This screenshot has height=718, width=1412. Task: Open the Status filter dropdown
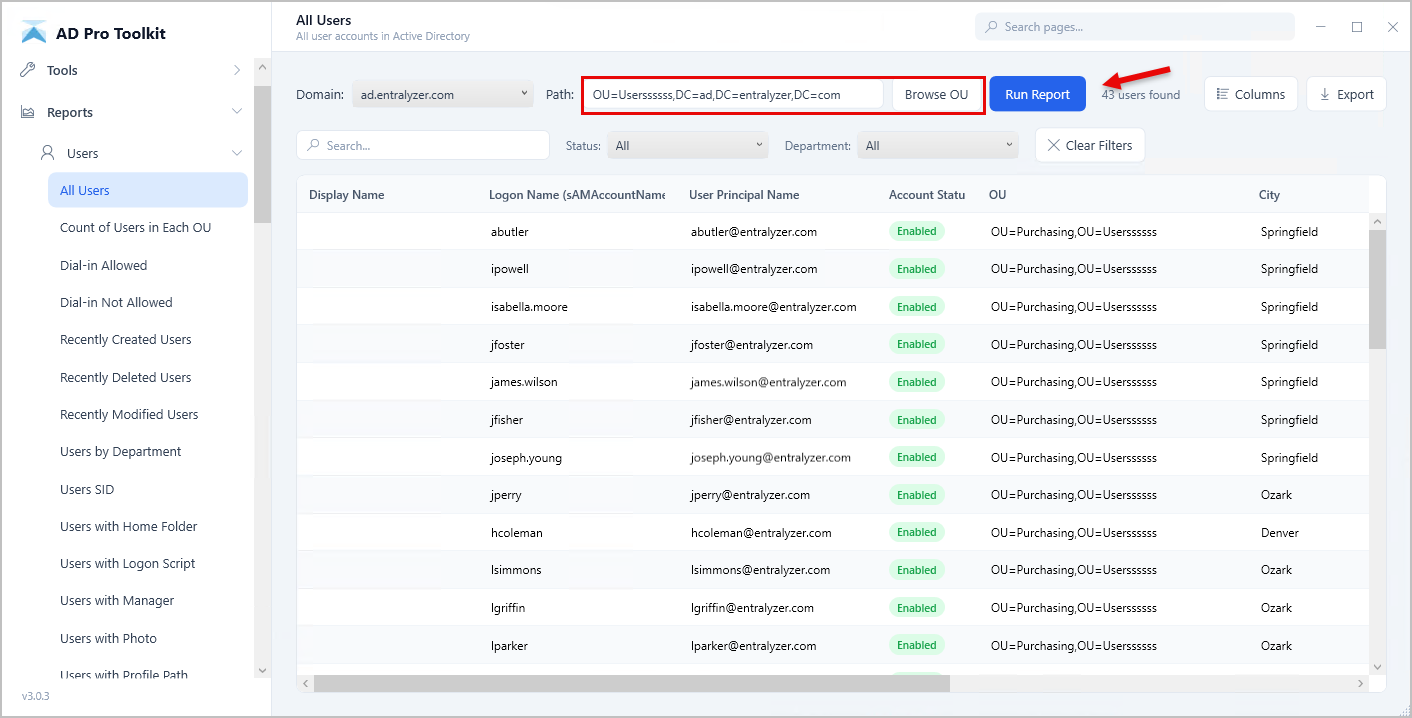click(x=687, y=144)
